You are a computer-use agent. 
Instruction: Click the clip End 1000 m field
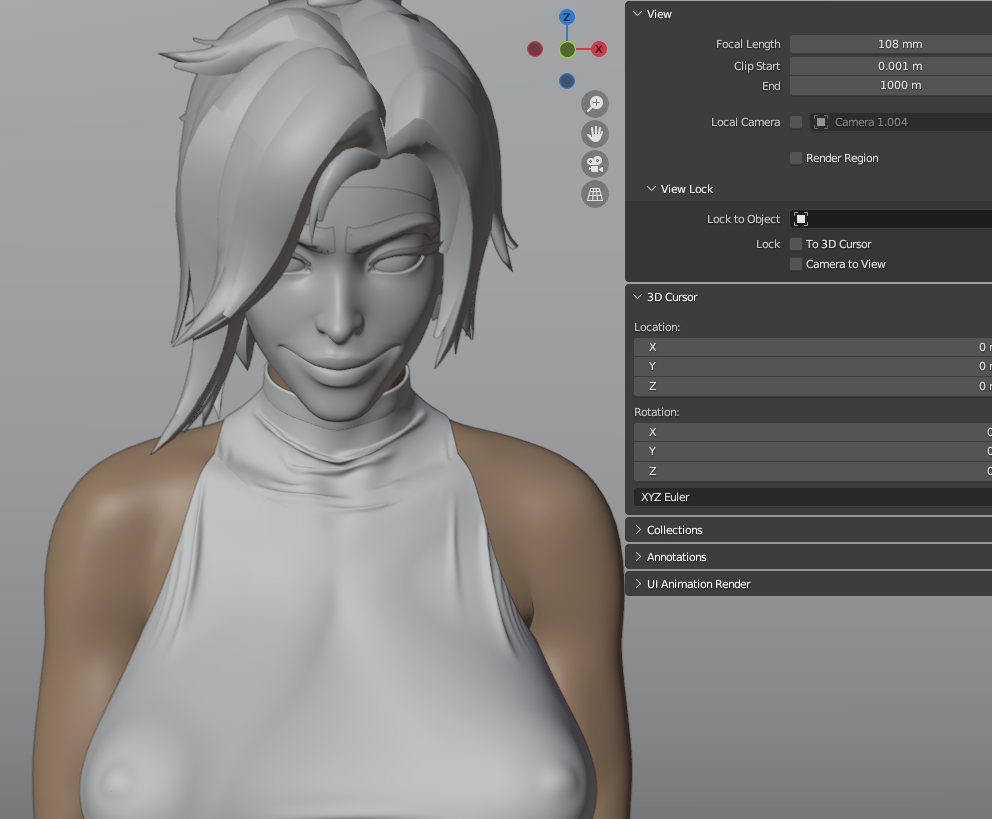click(x=891, y=85)
